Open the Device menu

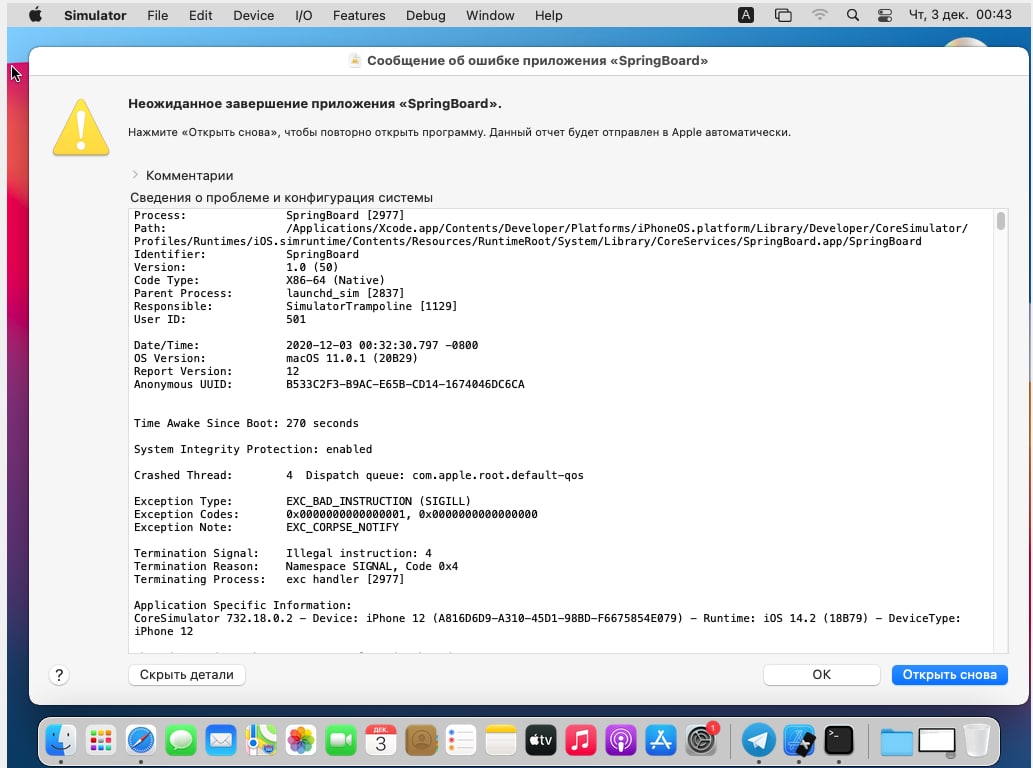[254, 15]
